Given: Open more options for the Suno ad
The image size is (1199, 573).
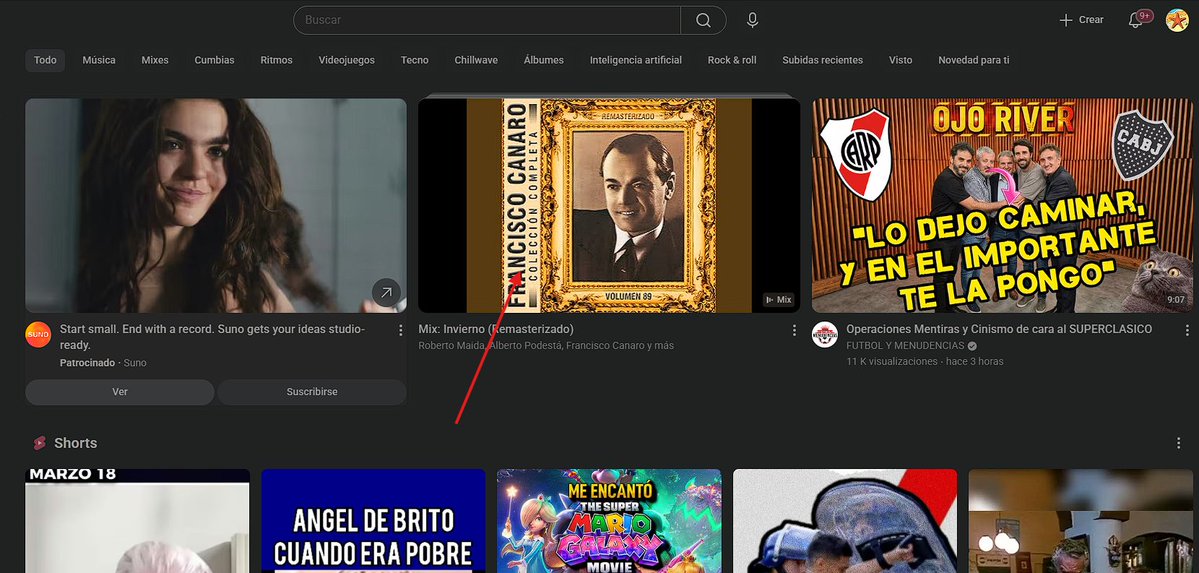Looking at the screenshot, I should click(x=400, y=330).
